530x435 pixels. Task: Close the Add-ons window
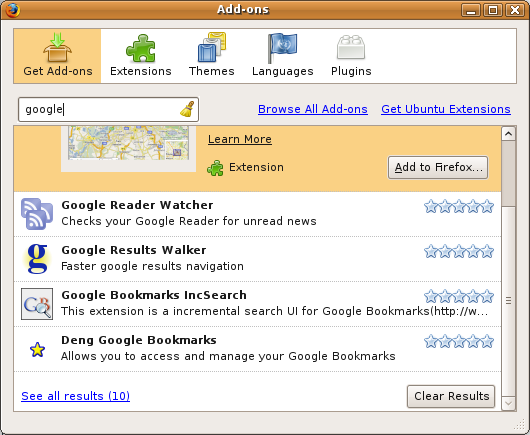coord(515,10)
